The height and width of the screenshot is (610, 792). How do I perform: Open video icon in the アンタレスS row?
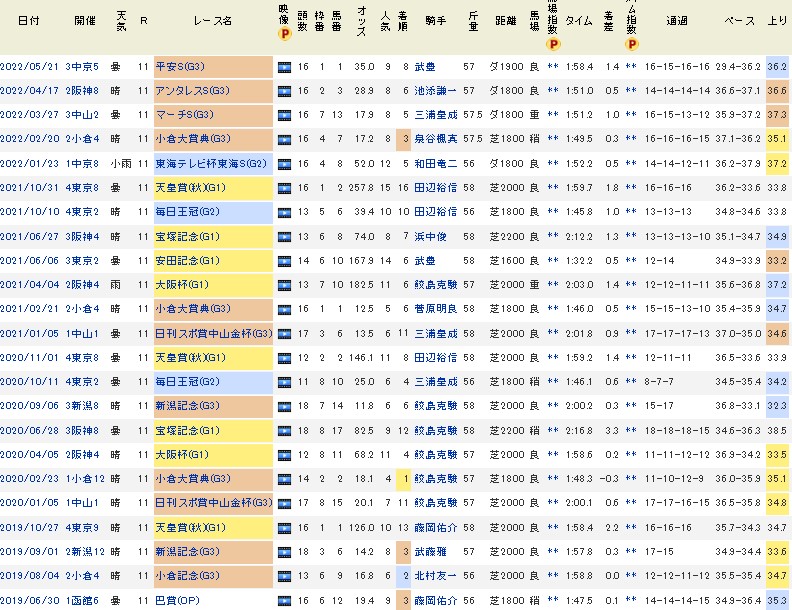[286, 90]
